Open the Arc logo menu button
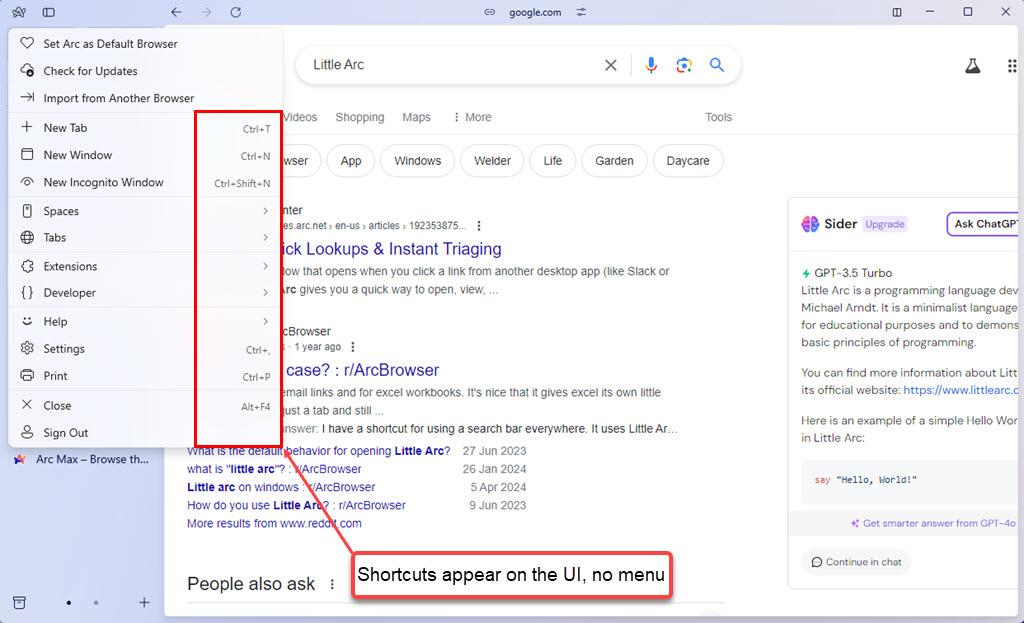This screenshot has height=623, width=1024. coord(19,12)
